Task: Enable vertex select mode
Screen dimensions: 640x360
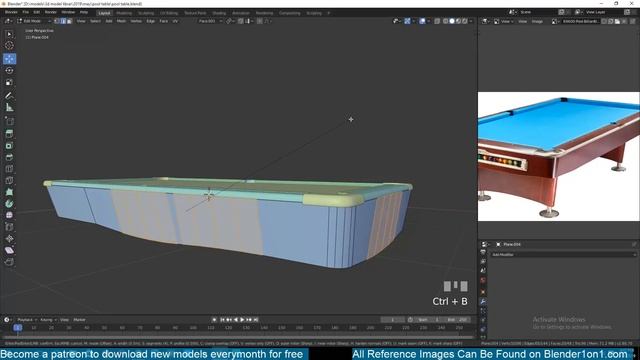Action: point(57,21)
